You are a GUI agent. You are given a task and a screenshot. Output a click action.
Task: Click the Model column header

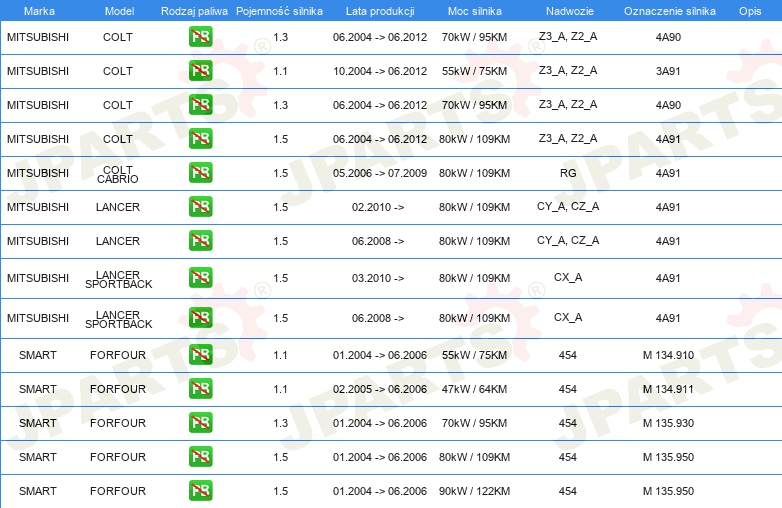[x=119, y=11]
